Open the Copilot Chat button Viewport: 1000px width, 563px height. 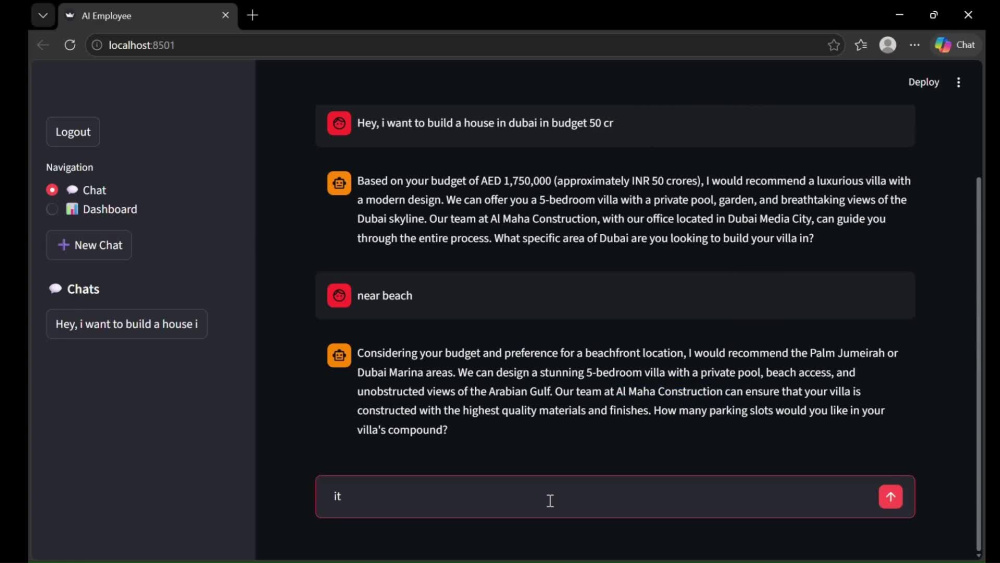coord(955,45)
